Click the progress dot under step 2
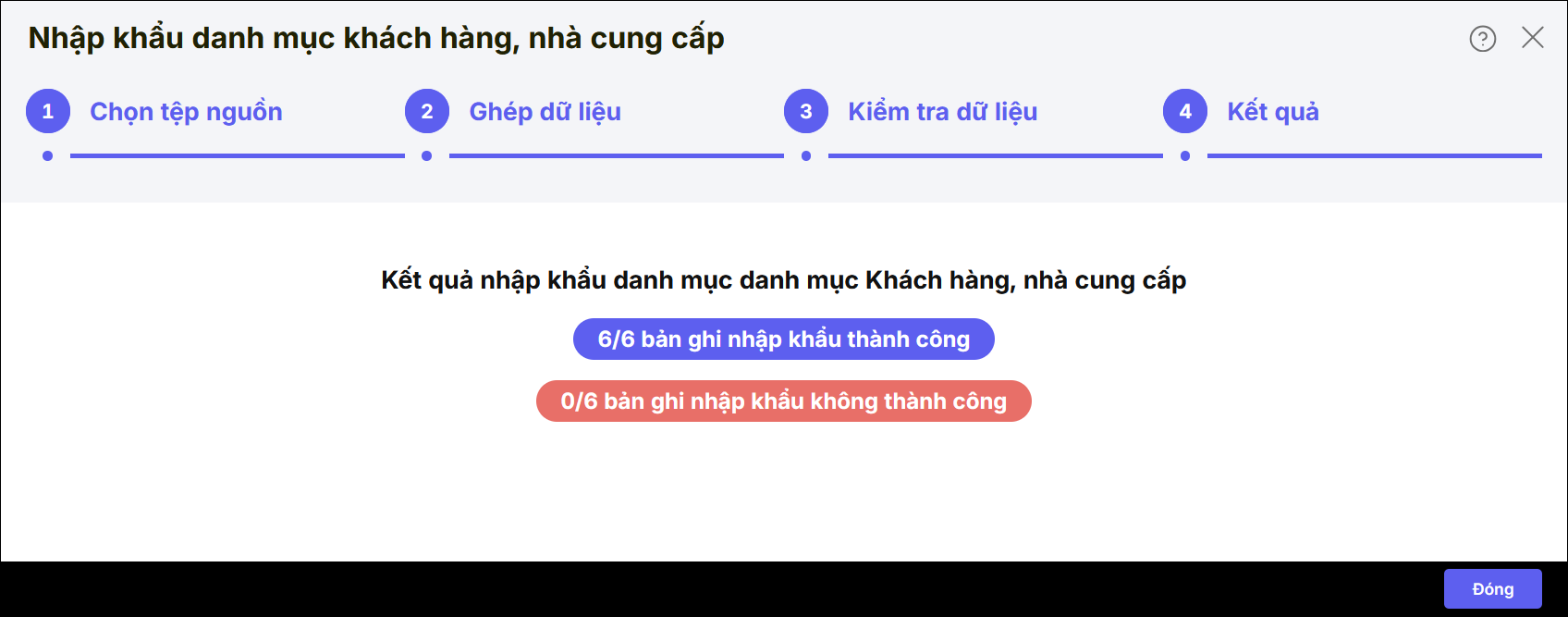Viewport: 1568px width, 617px height. (427, 156)
